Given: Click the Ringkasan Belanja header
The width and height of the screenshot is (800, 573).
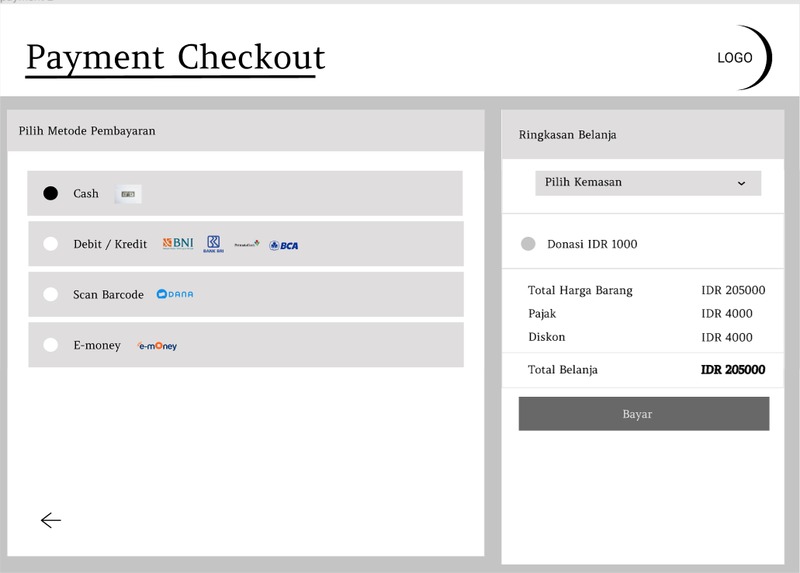Looking at the screenshot, I should click(567, 135).
